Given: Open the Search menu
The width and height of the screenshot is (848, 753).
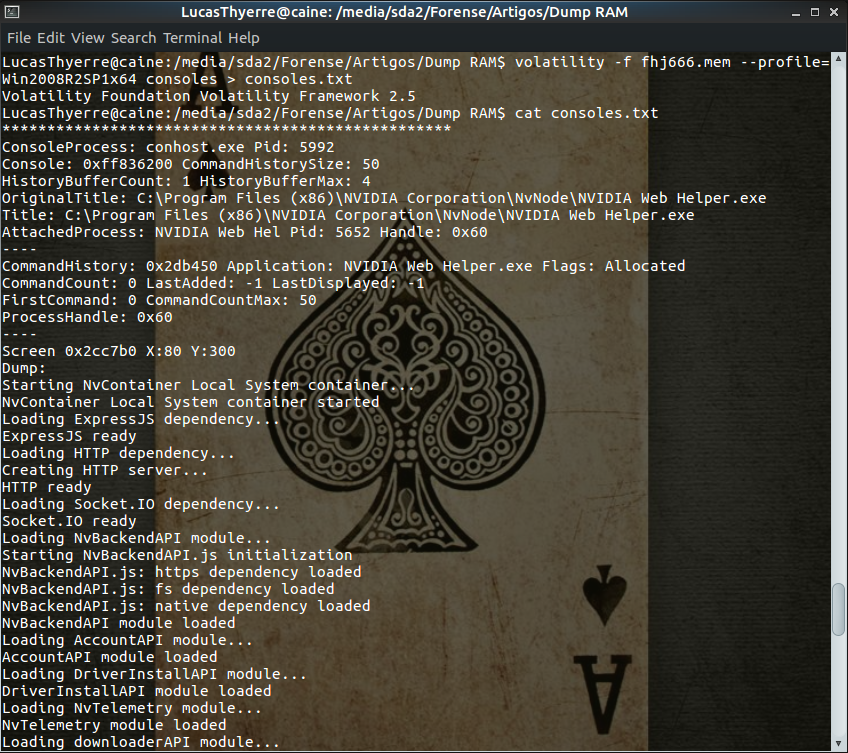Looking at the screenshot, I should (134, 38).
